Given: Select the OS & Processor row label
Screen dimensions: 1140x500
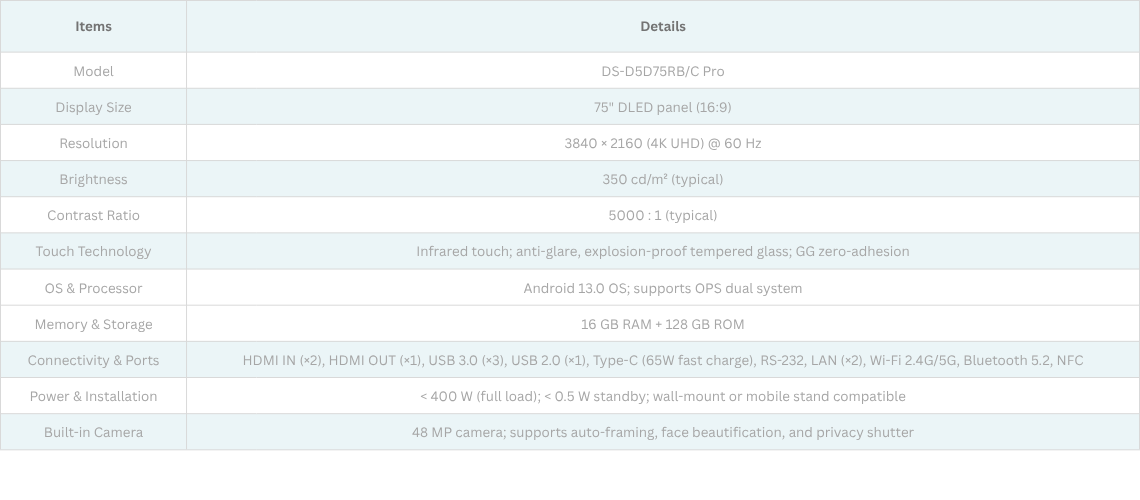Looking at the screenshot, I should 93,288.
